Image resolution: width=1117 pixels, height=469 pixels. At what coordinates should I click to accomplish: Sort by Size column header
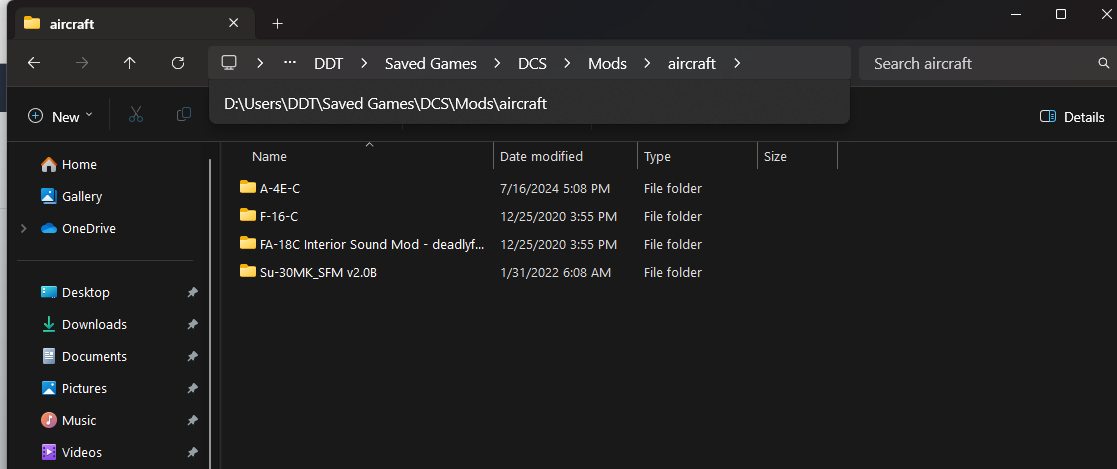[775, 157]
